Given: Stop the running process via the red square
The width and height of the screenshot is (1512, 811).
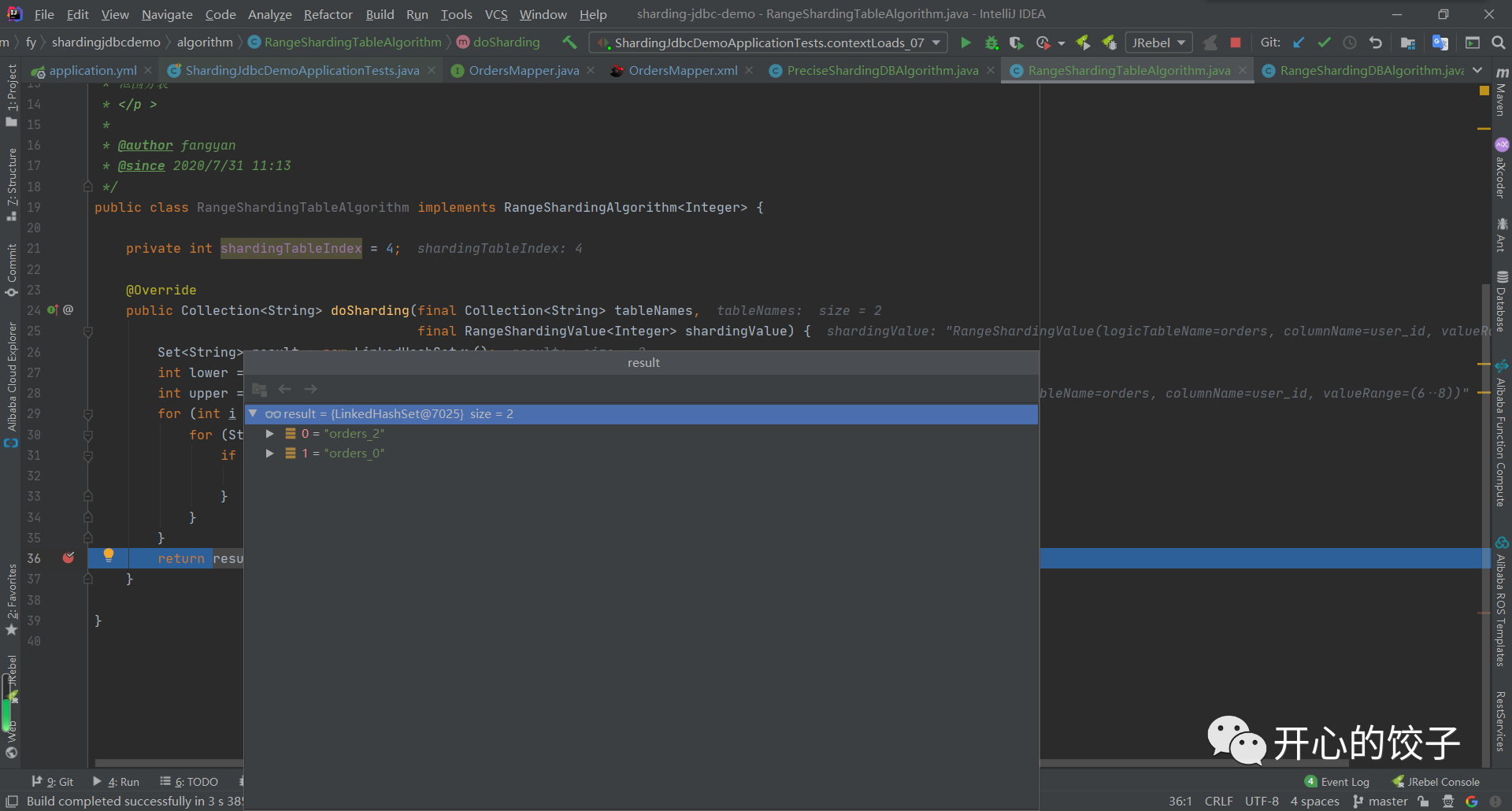Looking at the screenshot, I should click(1236, 43).
